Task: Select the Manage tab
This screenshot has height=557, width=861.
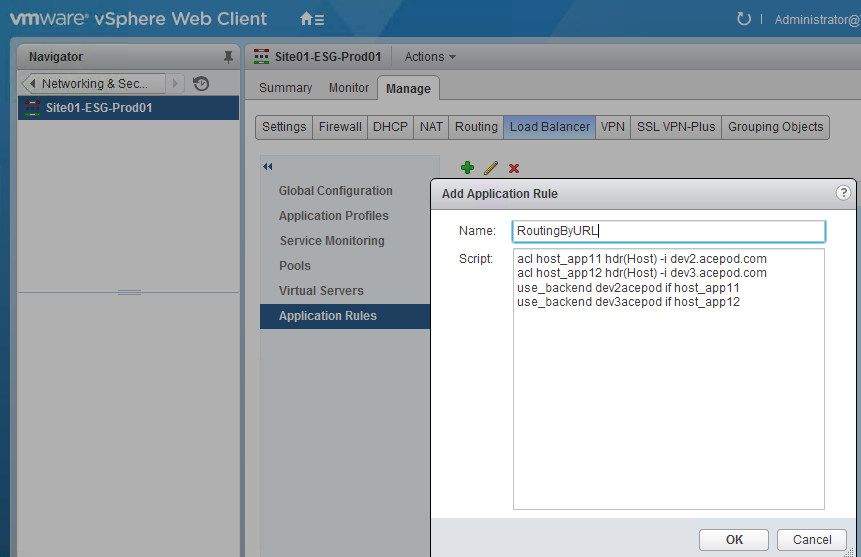Action: click(x=408, y=88)
